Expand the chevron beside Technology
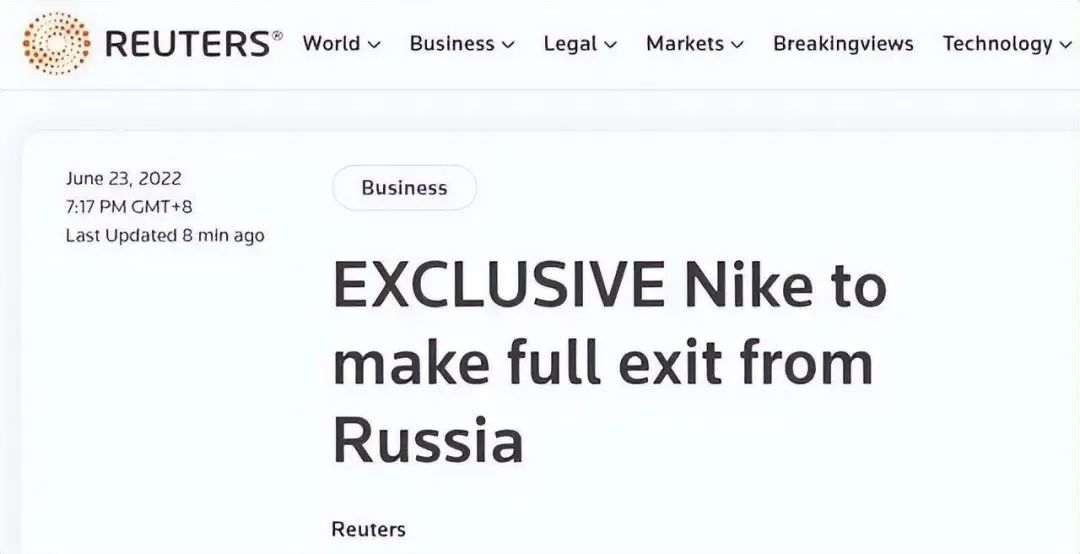 (x=1066, y=45)
